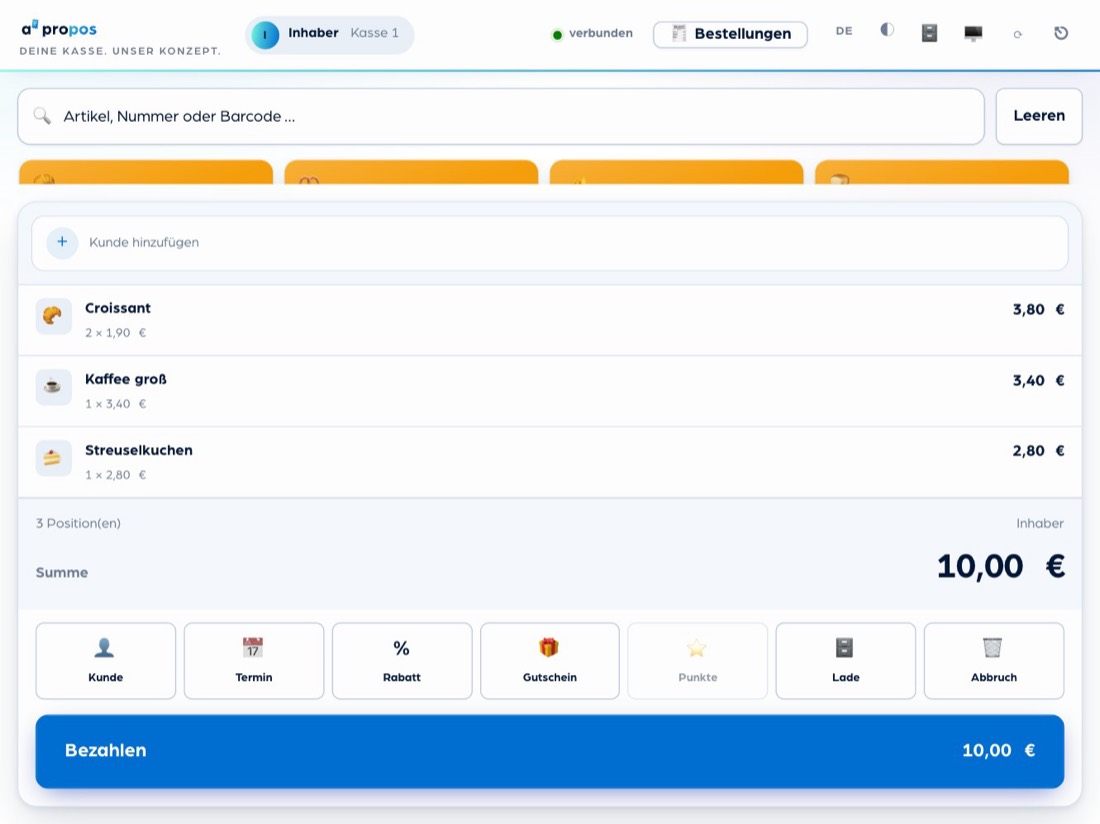The width and height of the screenshot is (1100, 824).
Task: Focus the article, number or barcode search field
Action: coord(501,116)
